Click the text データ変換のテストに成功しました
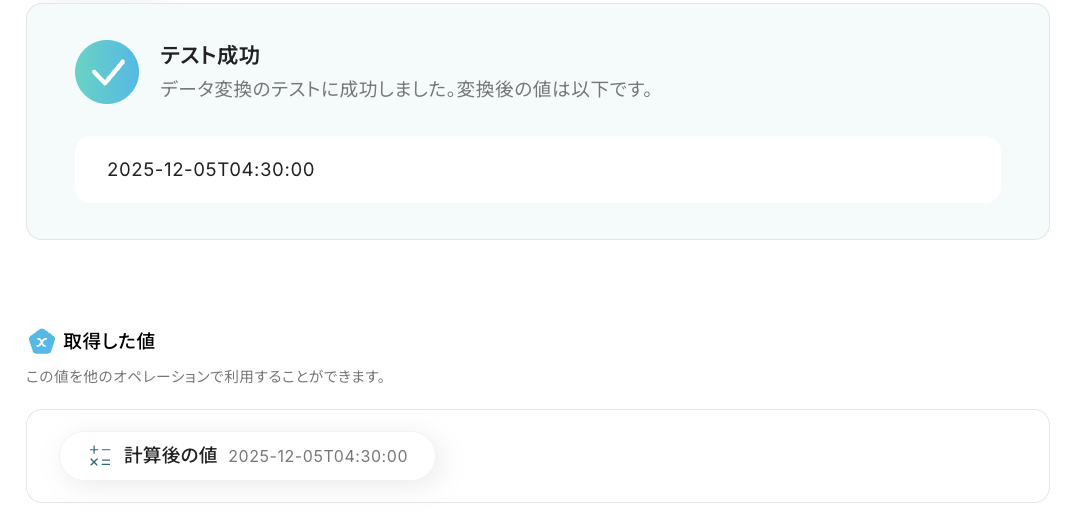Image resolution: width=1076 pixels, height=518 pixels. pyautogui.click(x=305, y=90)
